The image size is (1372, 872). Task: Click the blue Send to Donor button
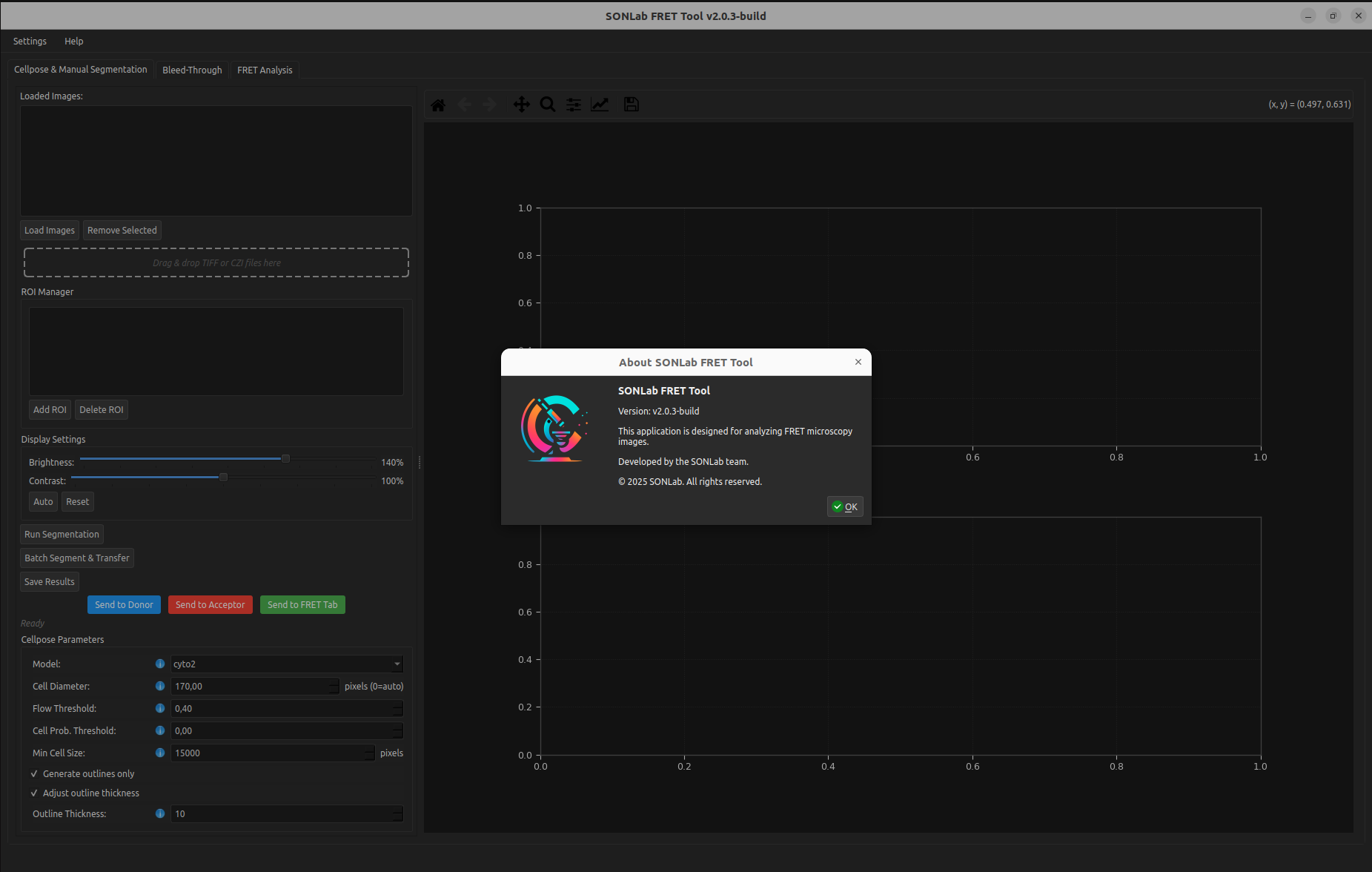pyautogui.click(x=124, y=604)
